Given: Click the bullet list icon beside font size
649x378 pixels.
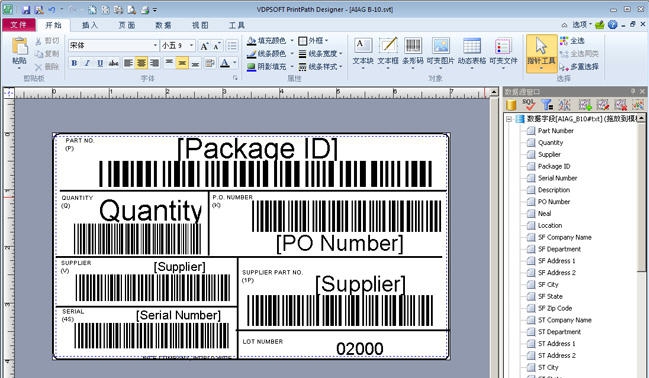Looking at the screenshot, I should coord(232,46).
